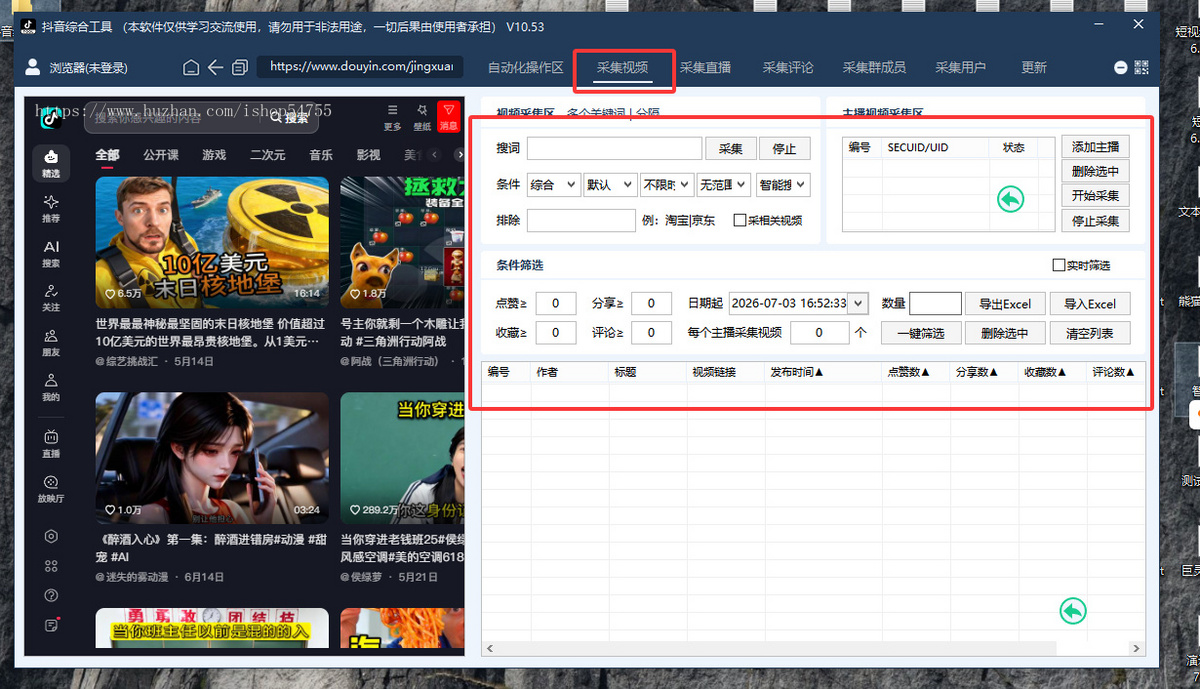This screenshot has height=689, width=1200.
Task: Switch to the 采集用户 tab
Action: tap(960, 68)
